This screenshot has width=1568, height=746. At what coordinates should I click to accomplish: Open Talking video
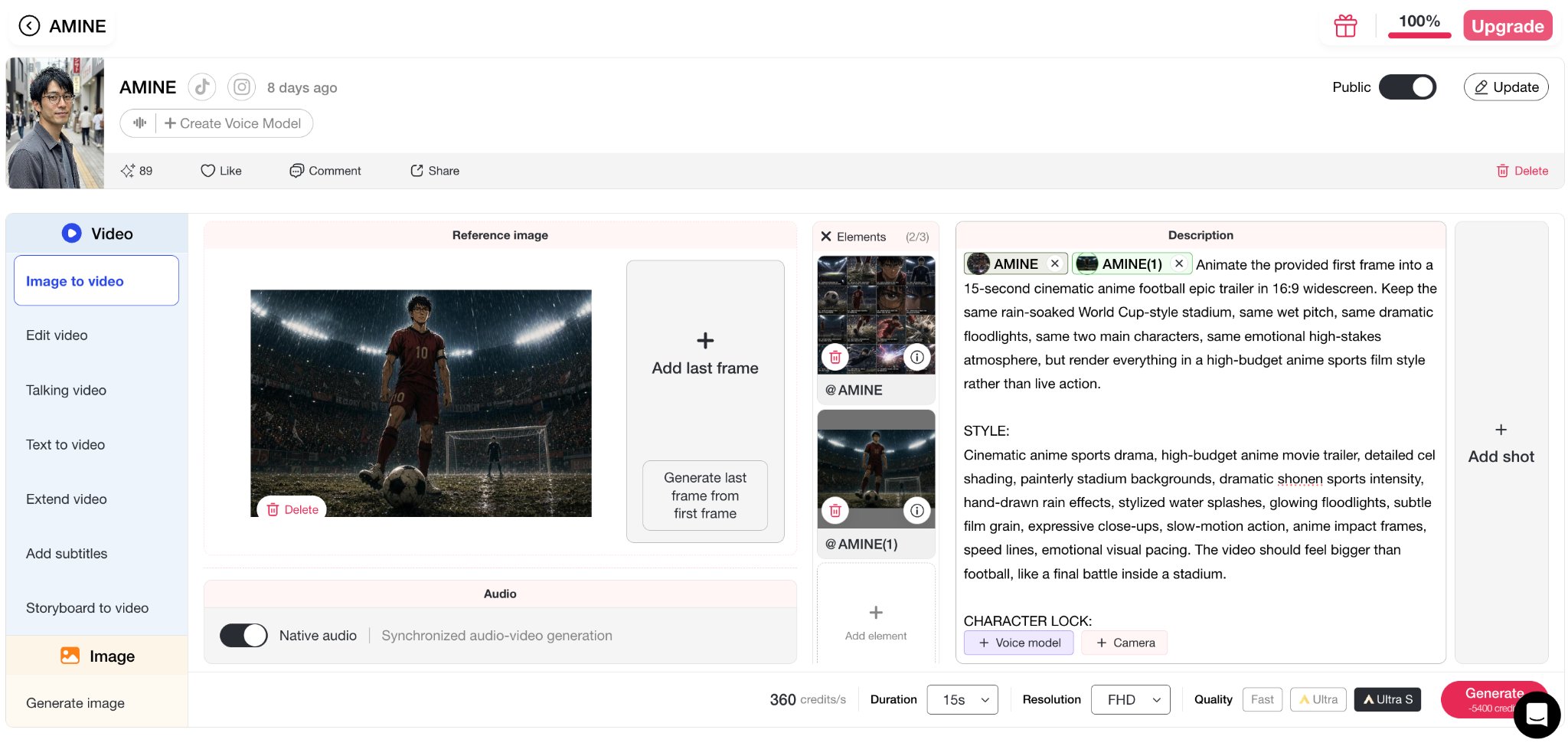[66, 390]
